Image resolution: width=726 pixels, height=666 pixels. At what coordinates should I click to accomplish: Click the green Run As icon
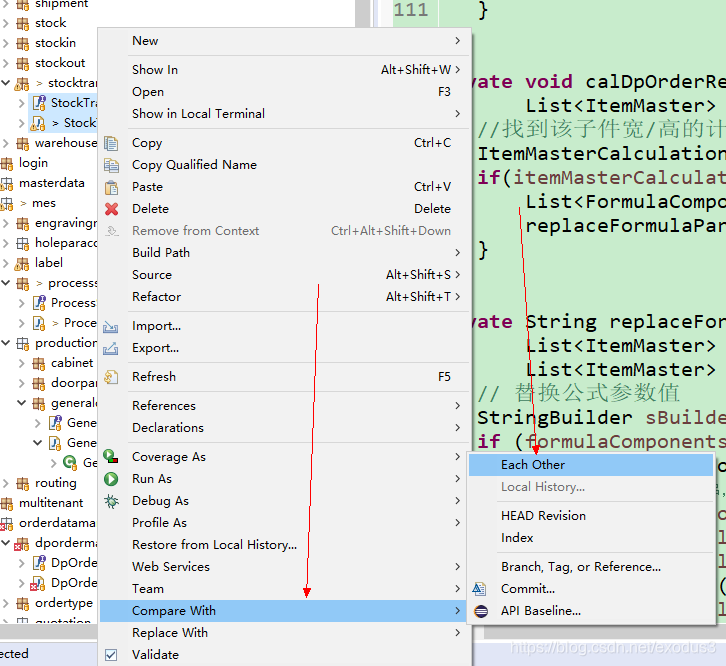click(111, 479)
